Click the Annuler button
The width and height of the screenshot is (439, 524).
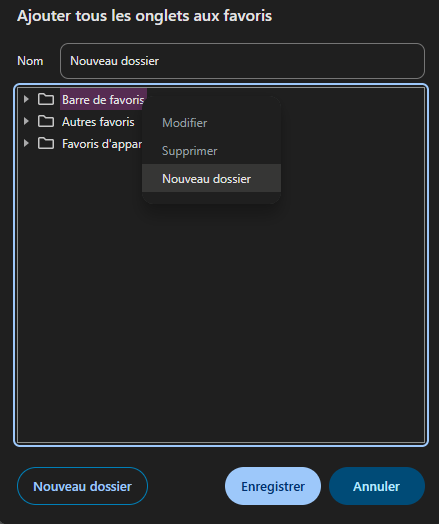(377, 486)
